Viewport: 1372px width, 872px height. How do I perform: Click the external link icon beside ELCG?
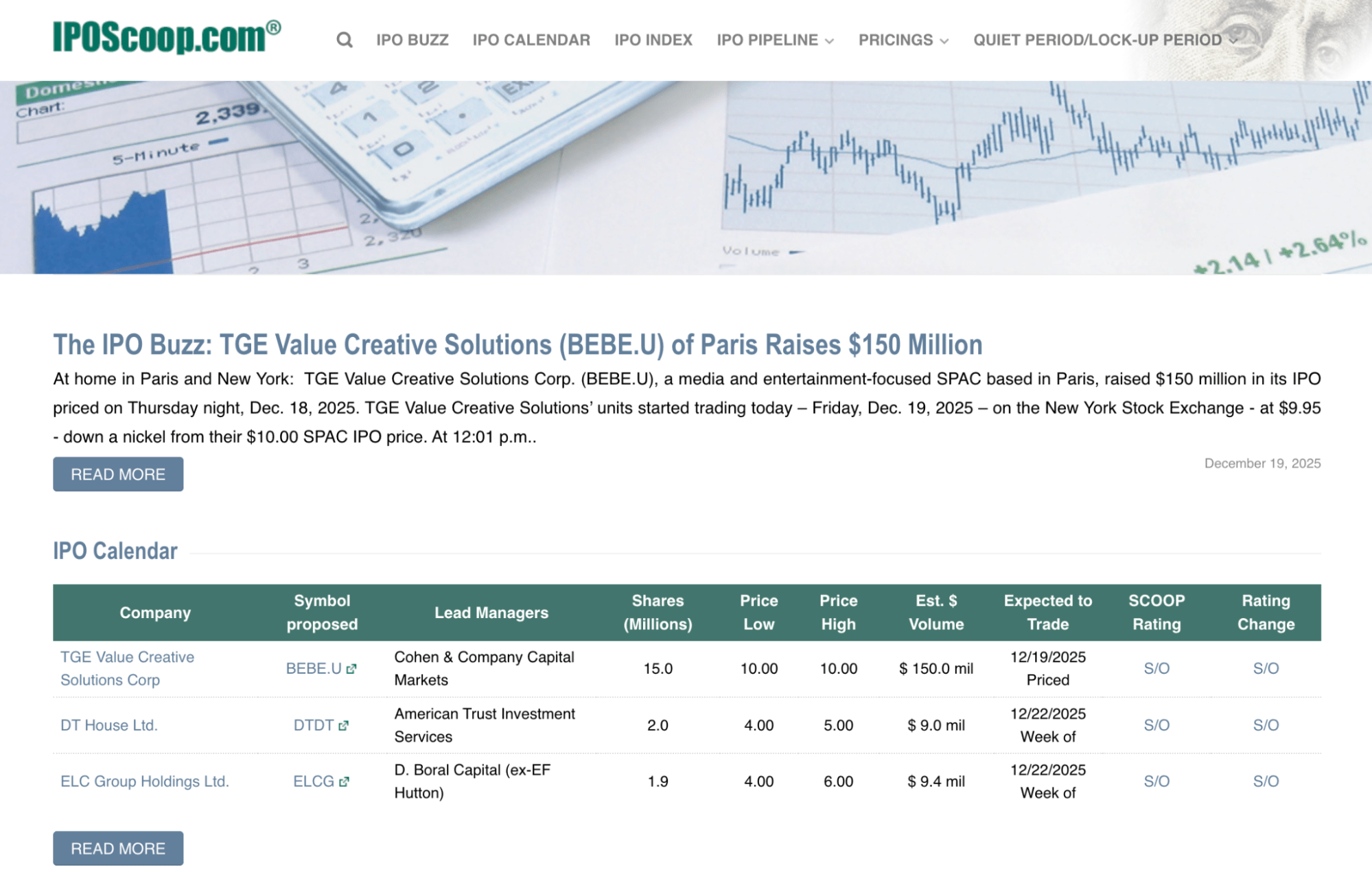345,781
